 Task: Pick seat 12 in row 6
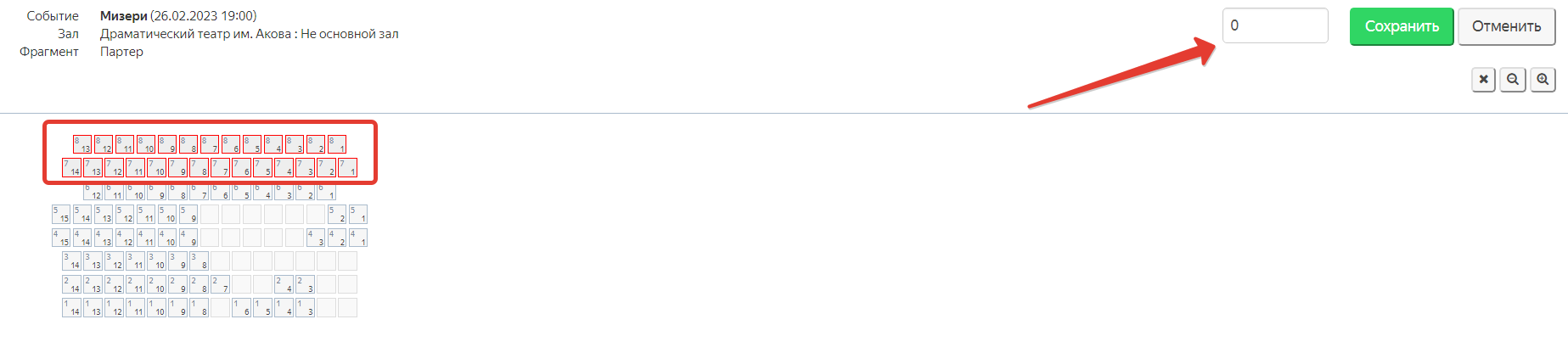pos(93,191)
